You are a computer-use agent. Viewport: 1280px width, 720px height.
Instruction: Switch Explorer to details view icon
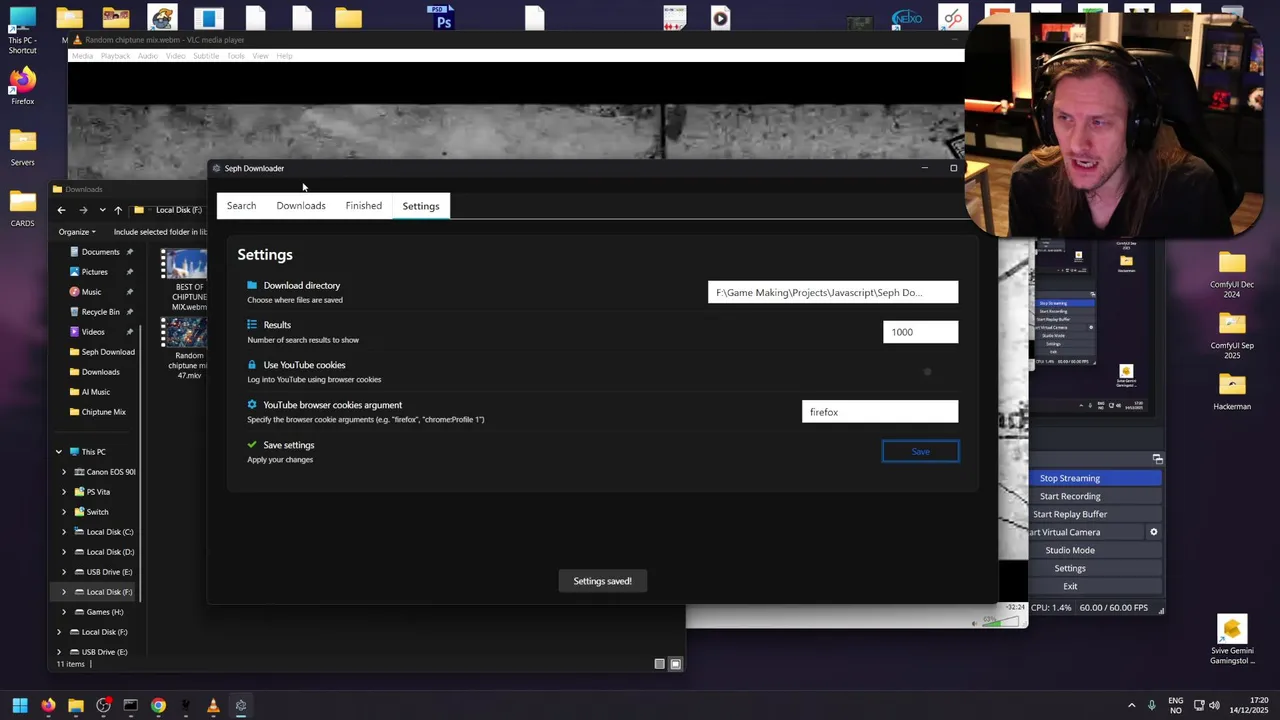pos(659,664)
